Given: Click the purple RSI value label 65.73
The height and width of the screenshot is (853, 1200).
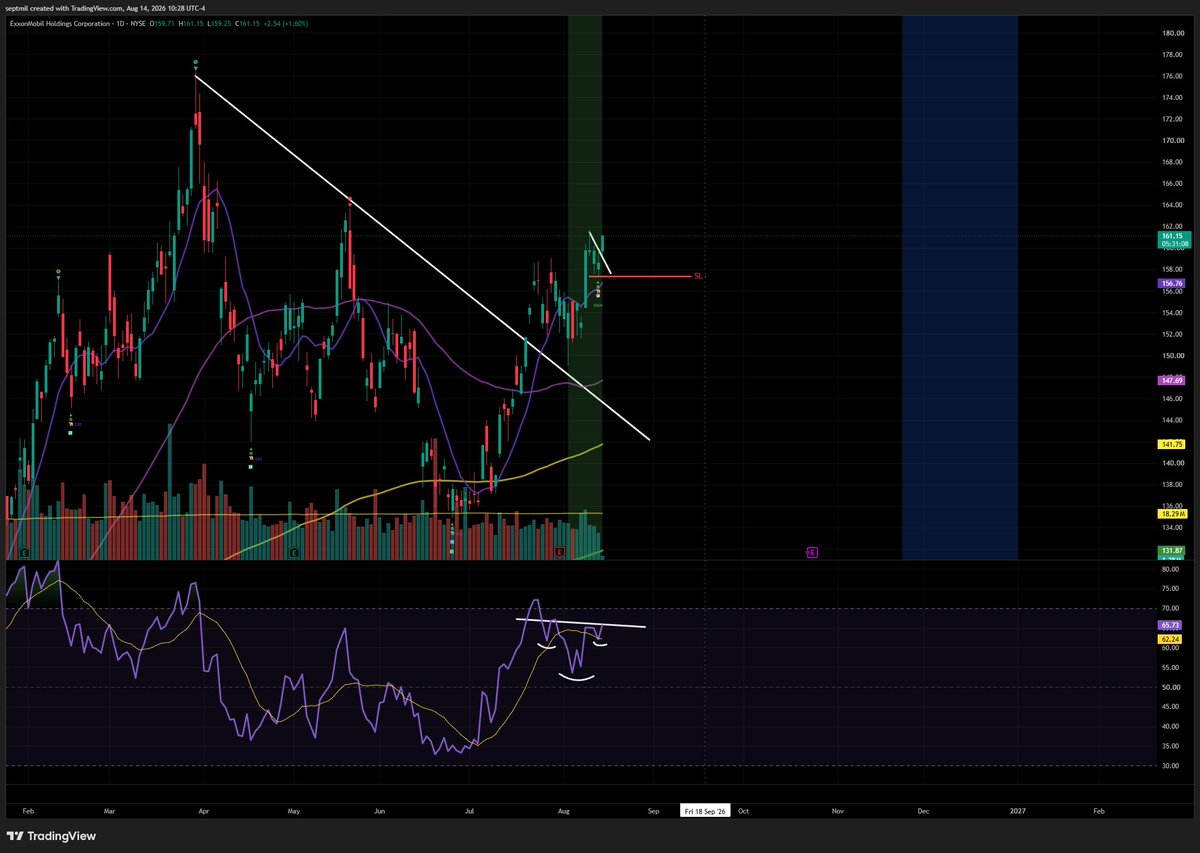Looking at the screenshot, I should (1171, 624).
